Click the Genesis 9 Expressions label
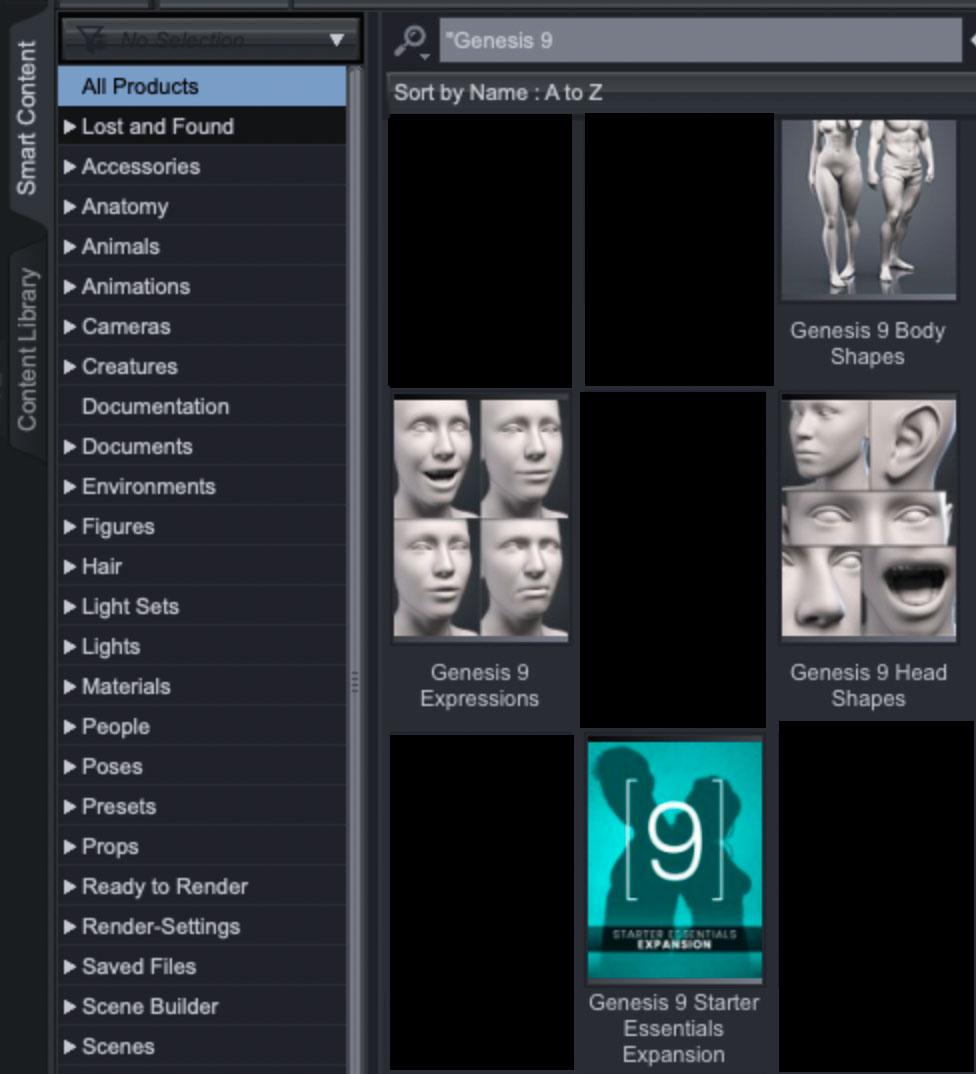Screen dimensions: 976x1074 479,685
